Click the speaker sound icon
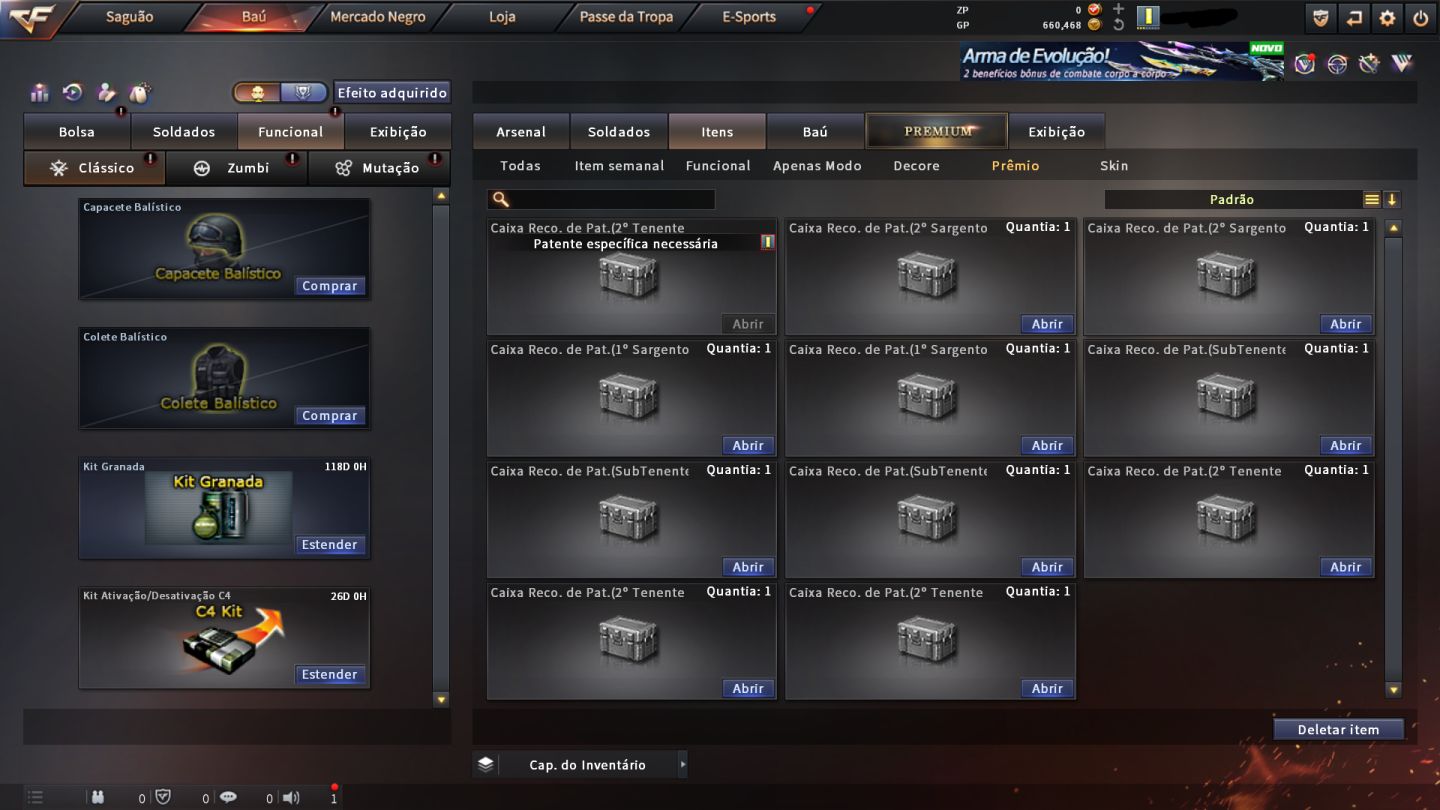The width and height of the screenshot is (1440, 810). coord(291,797)
